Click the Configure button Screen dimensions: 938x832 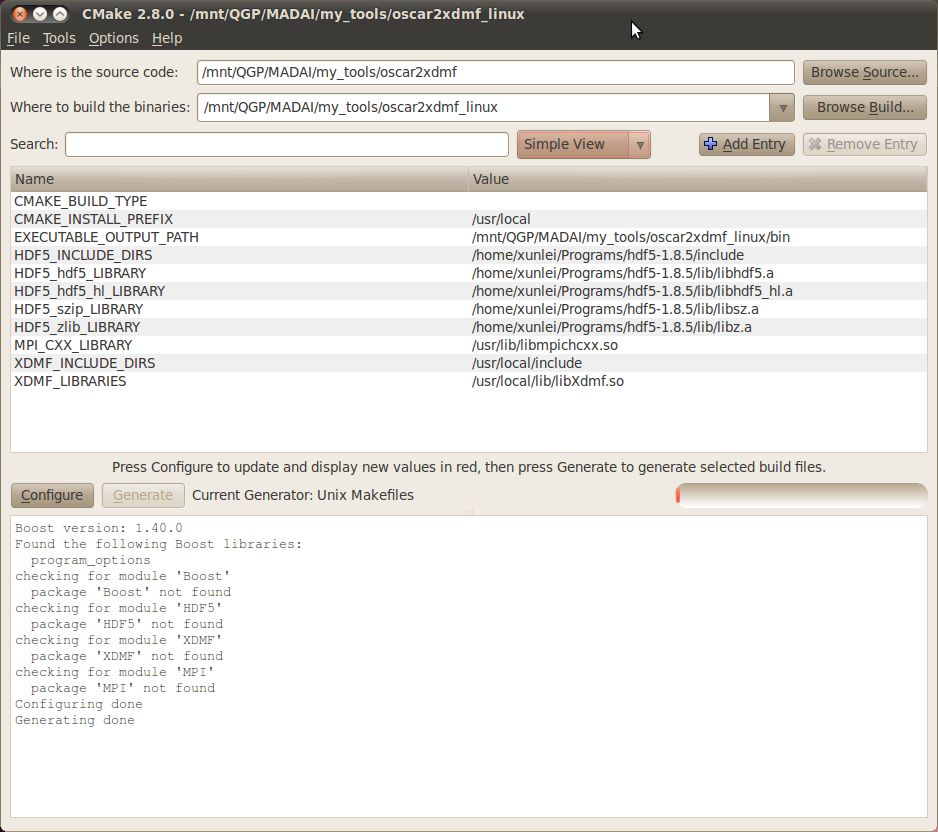(52, 495)
